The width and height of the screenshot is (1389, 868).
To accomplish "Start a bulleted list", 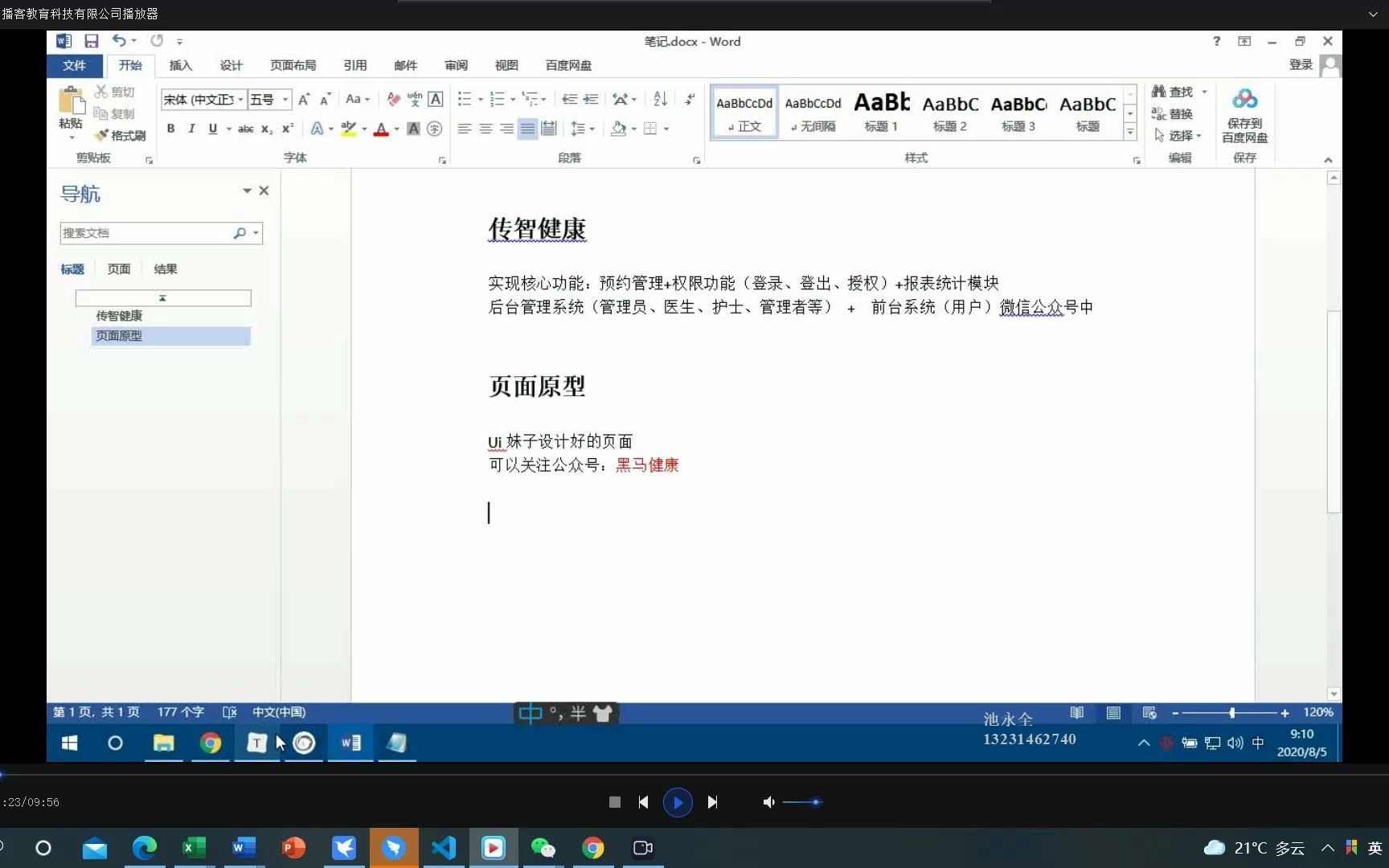I will (465, 100).
